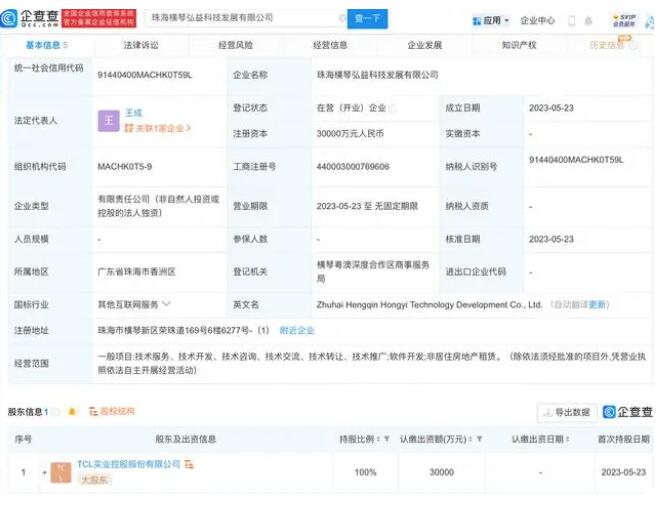Viewport: 666px width, 507px height.
Task: Click the SVIP membership badge icon
Action: click(623, 20)
